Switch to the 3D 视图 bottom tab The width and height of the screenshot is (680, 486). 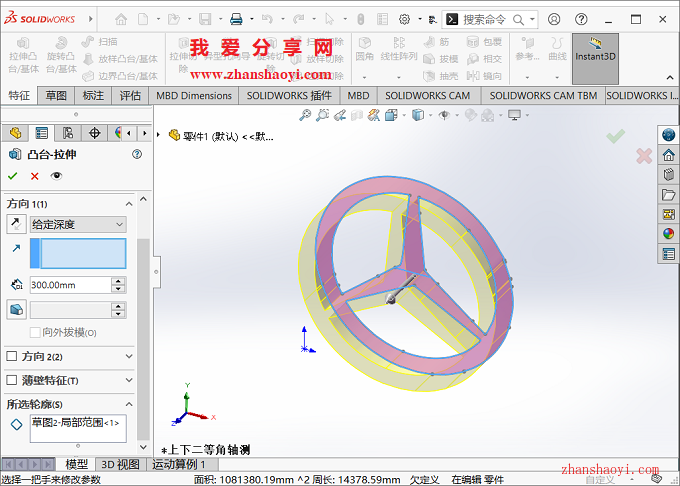(120, 464)
